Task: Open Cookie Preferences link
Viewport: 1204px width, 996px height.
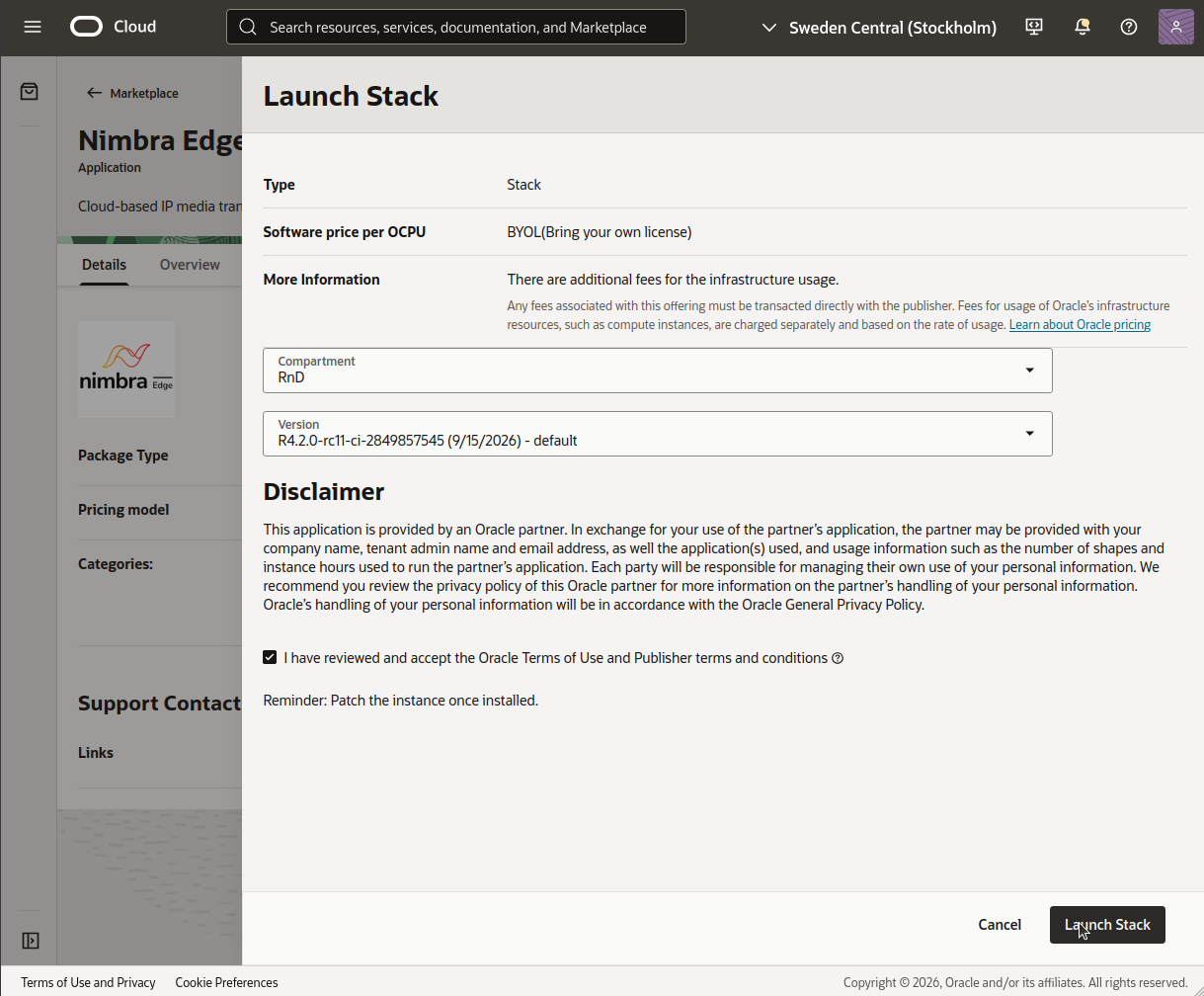Action: (226, 982)
